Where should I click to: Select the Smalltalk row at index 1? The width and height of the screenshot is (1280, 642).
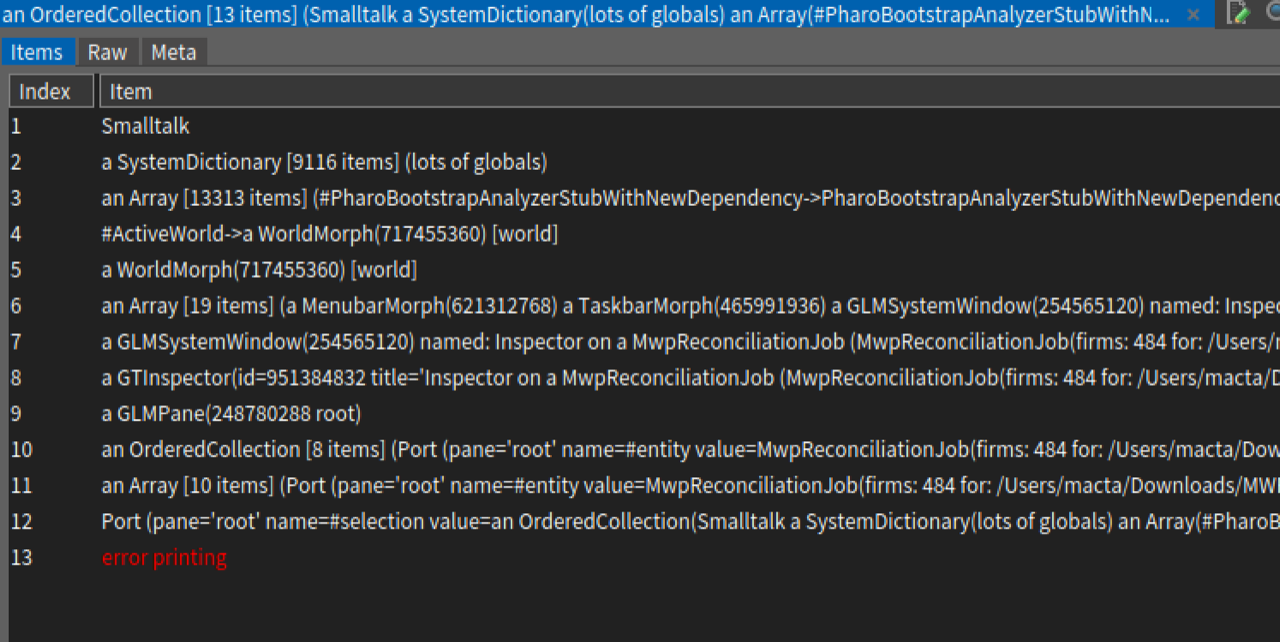pos(146,126)
